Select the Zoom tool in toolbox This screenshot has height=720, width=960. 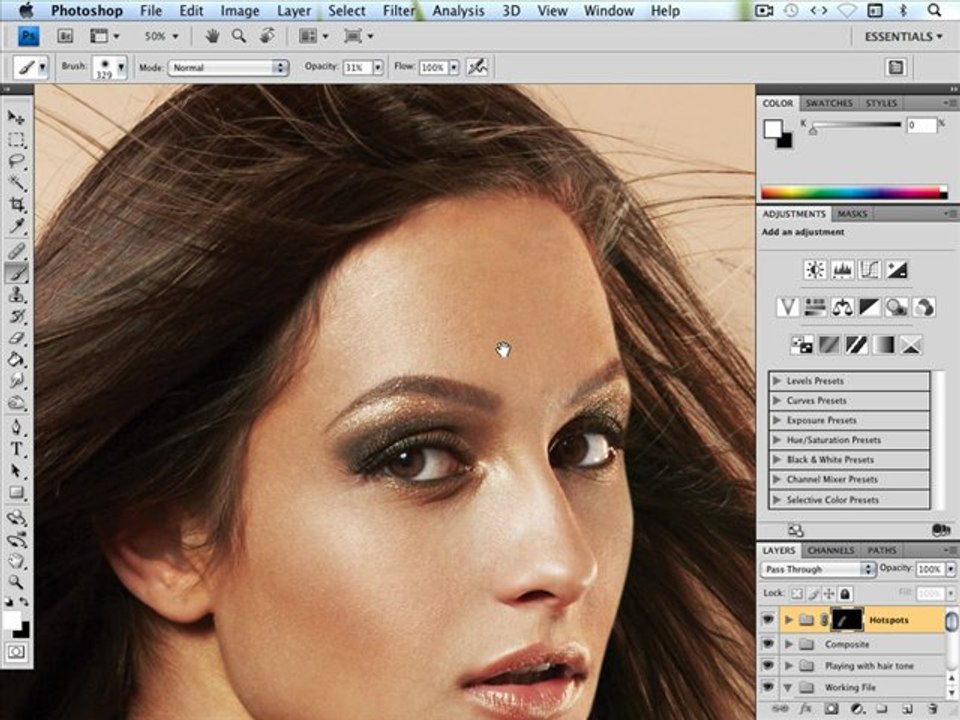pyautogui.click(x=16, y=582)
